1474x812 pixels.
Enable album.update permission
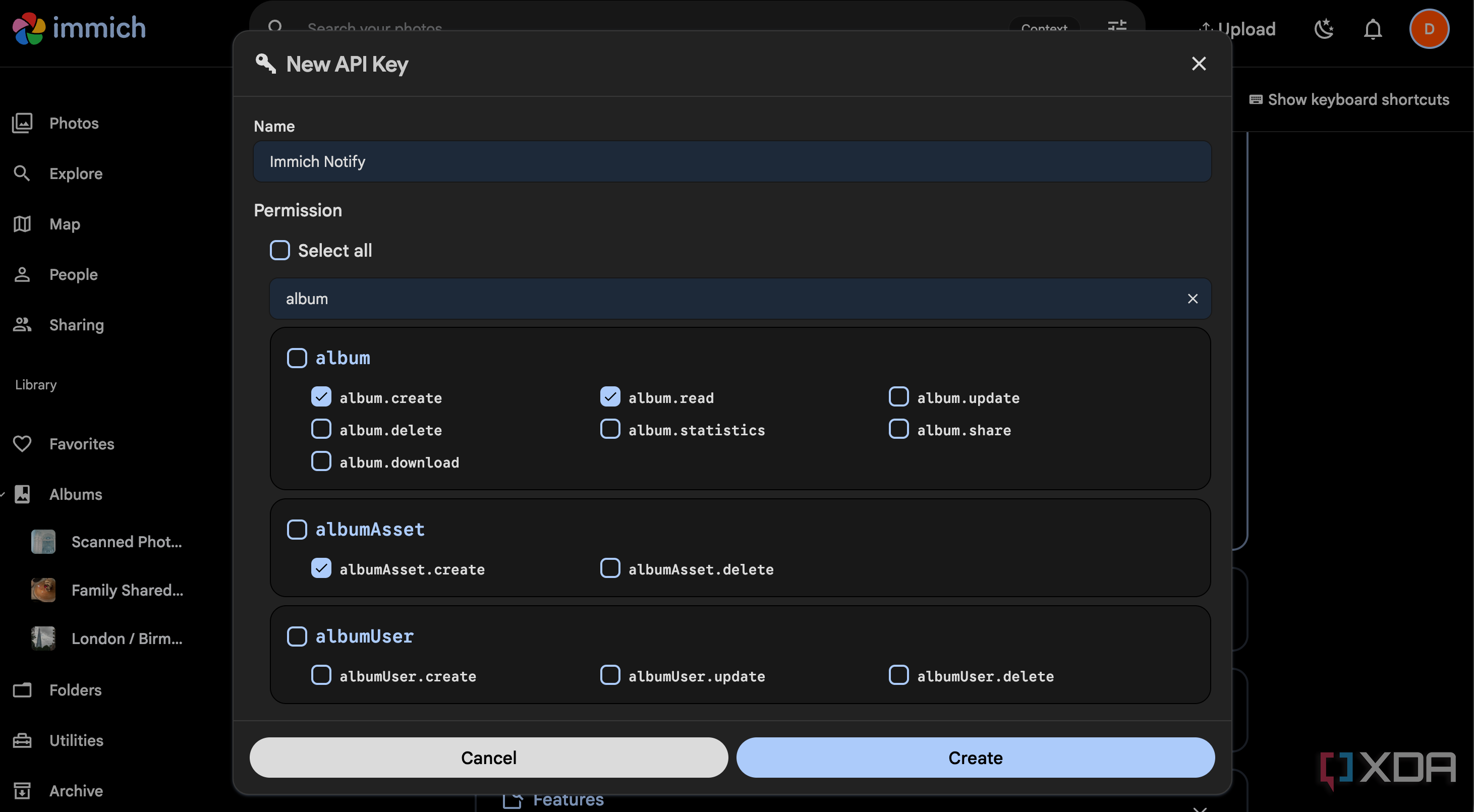[x=898, y=396]
